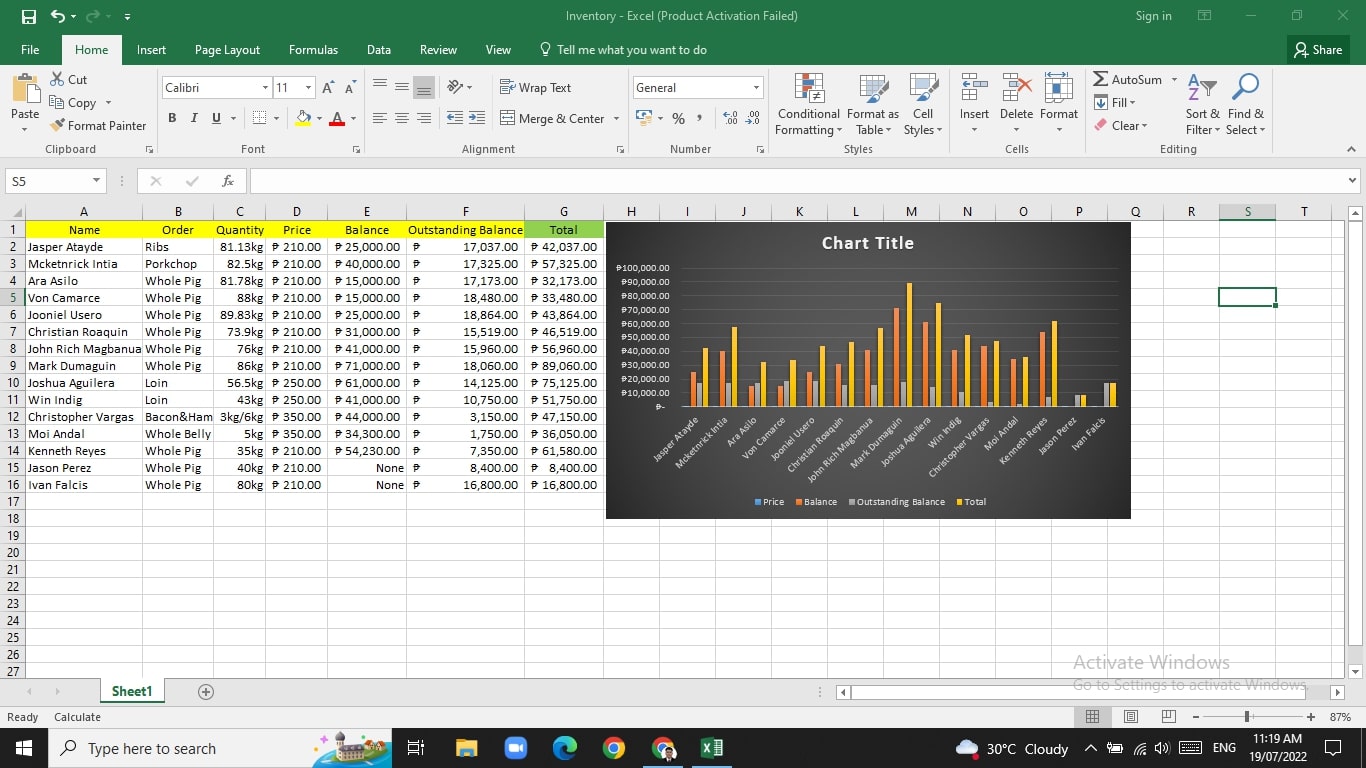1366x768 pixels.
Task: Toggle Wrap Text
Action: 535,88
